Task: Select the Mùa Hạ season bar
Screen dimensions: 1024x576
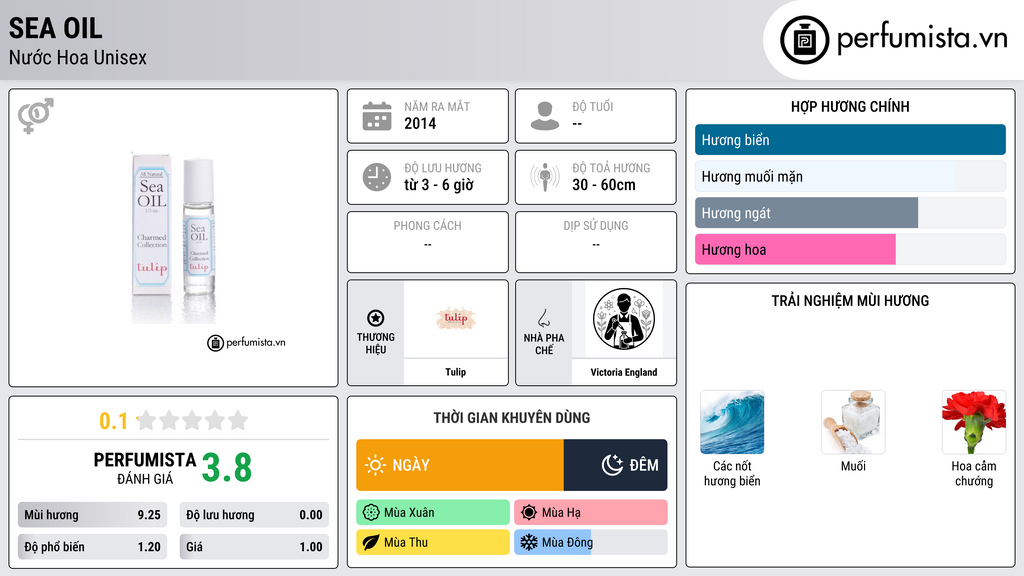Action: (x=591, y=513)
